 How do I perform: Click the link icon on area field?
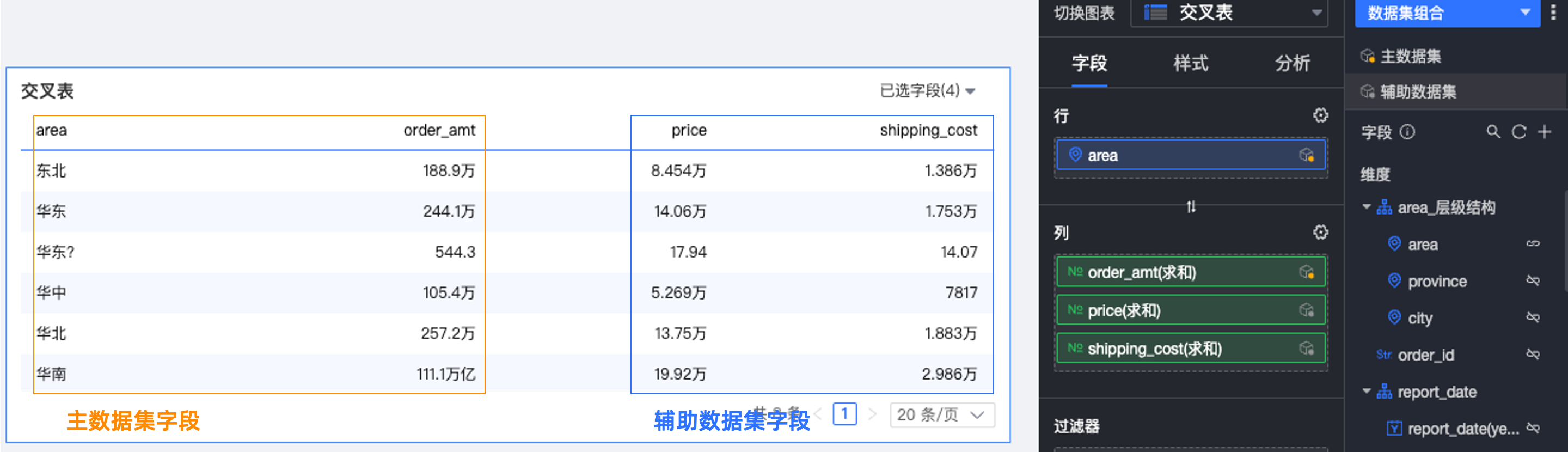click(1533, 243)
